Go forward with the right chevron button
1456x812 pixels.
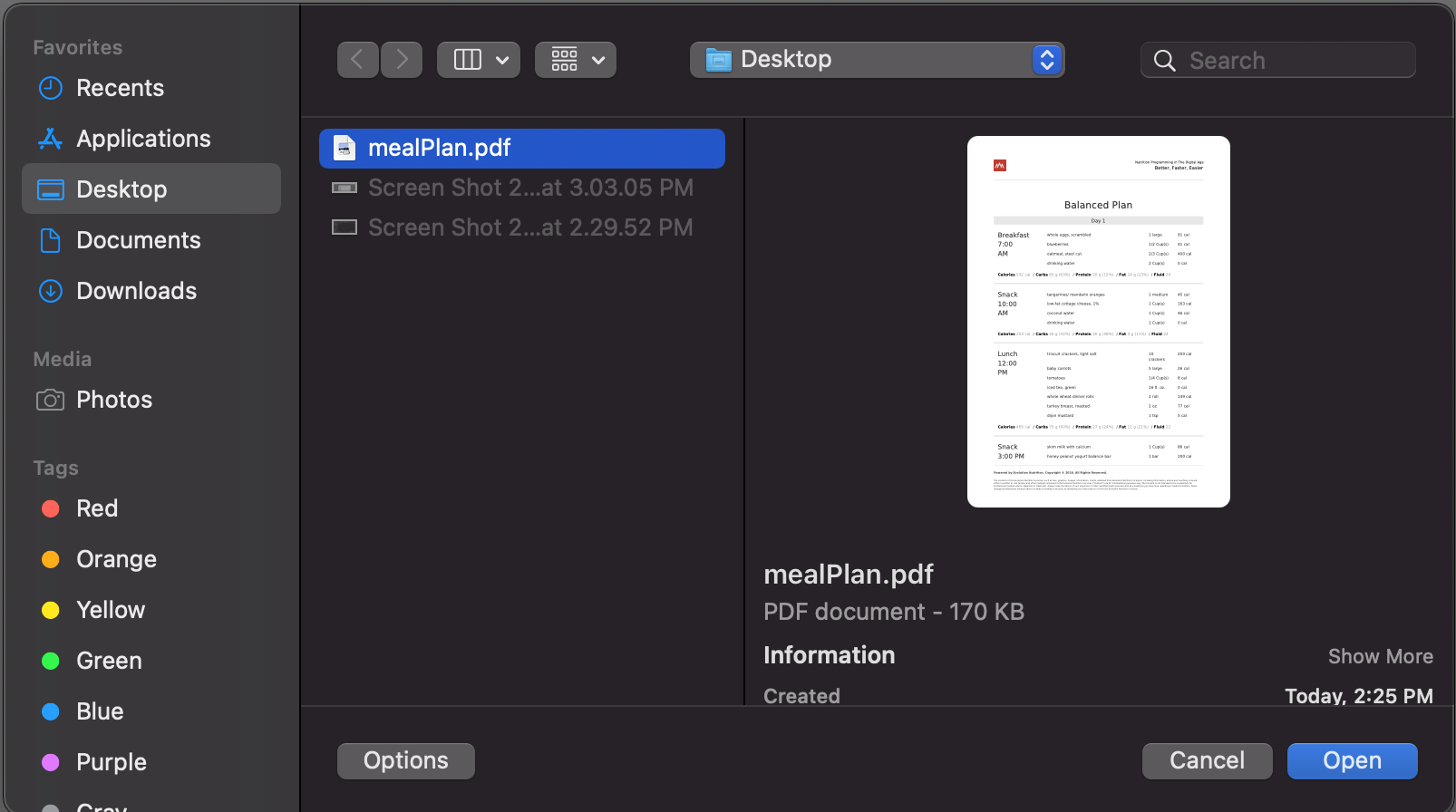402,60
